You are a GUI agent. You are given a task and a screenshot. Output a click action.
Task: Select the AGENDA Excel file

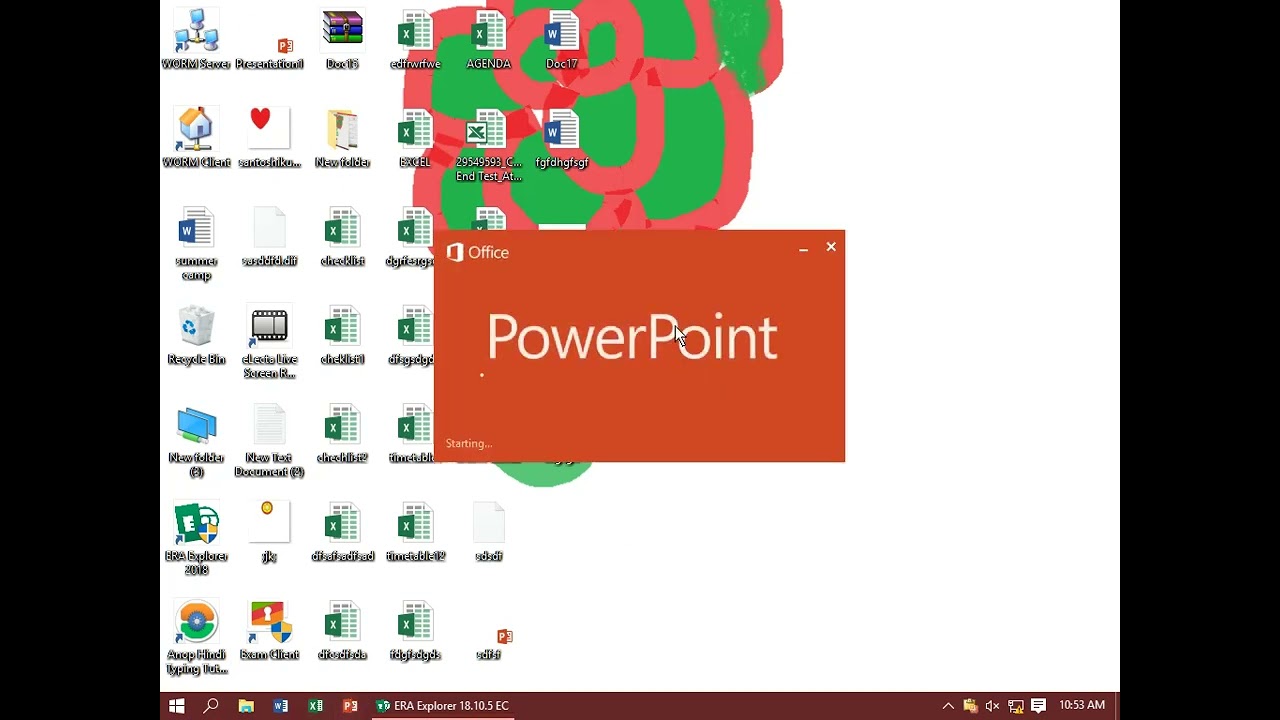(x=488, y=40)
